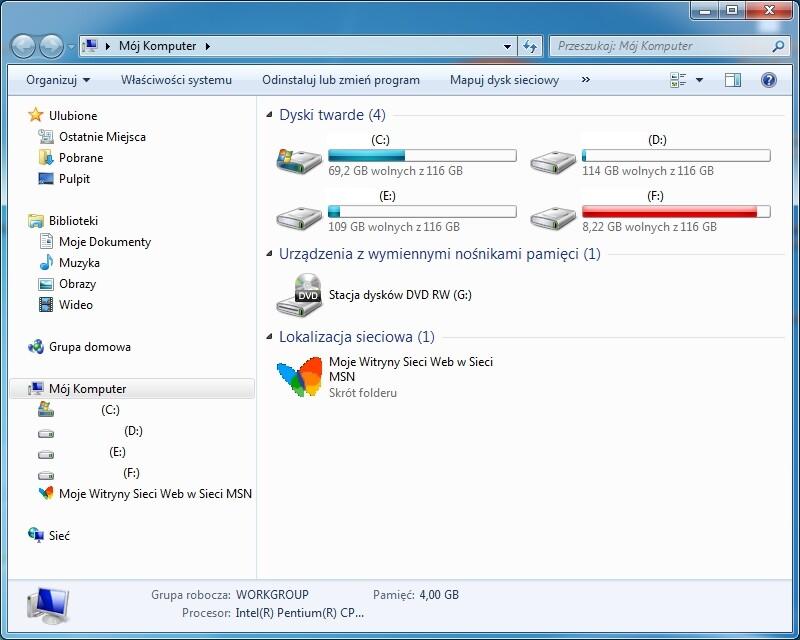Open the MSN web sites butterfly icon
The width and height of the screenshot is (800, 640).
pyautogui.click(x=299, y=377)
